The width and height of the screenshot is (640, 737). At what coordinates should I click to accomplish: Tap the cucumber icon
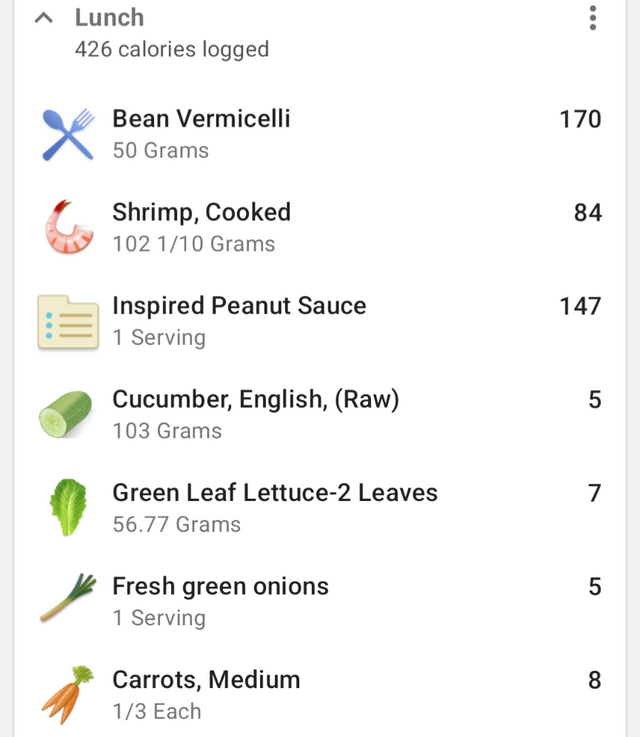pos(66,414)
